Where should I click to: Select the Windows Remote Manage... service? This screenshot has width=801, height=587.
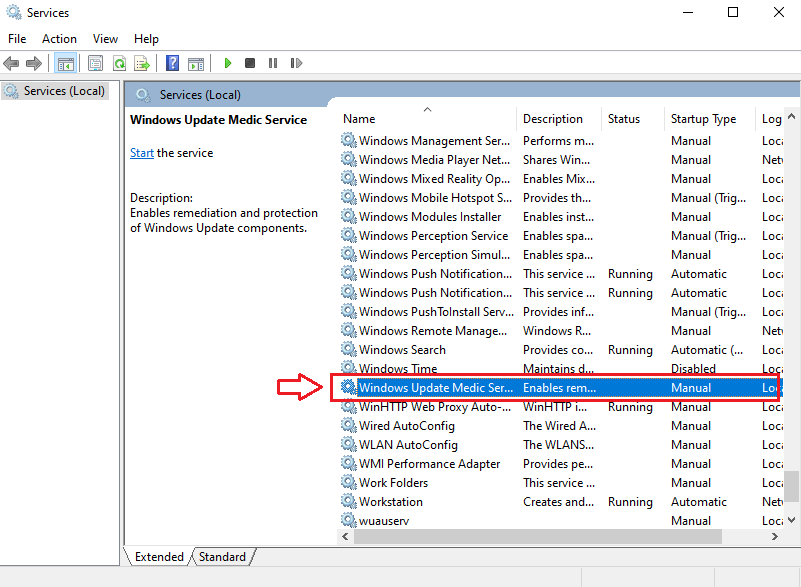point(433,331)
